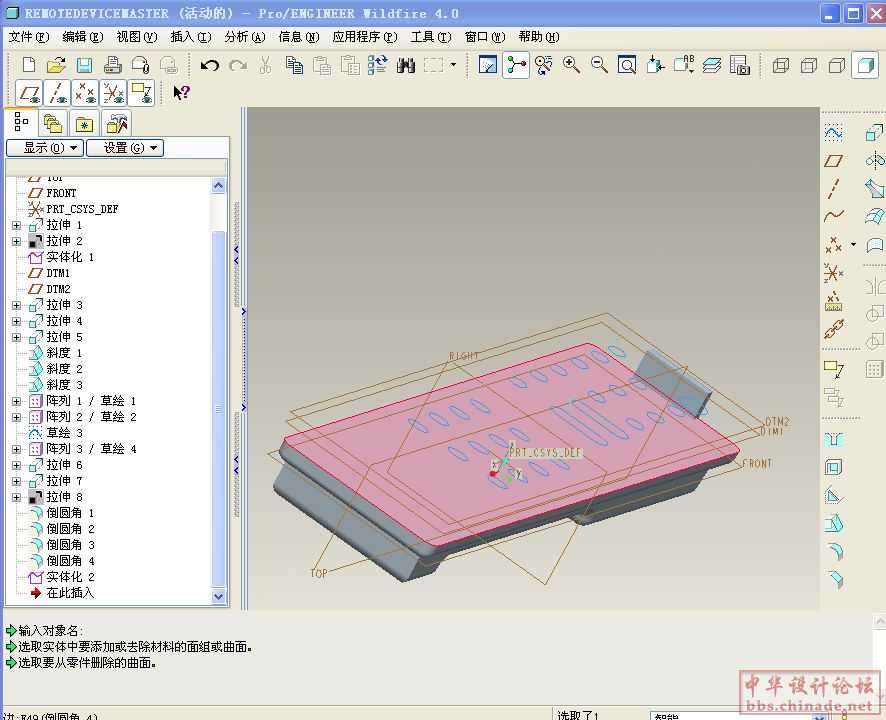Select 斜度 1 in model tree
886x720 pixels.
click(x=55, y=353)
